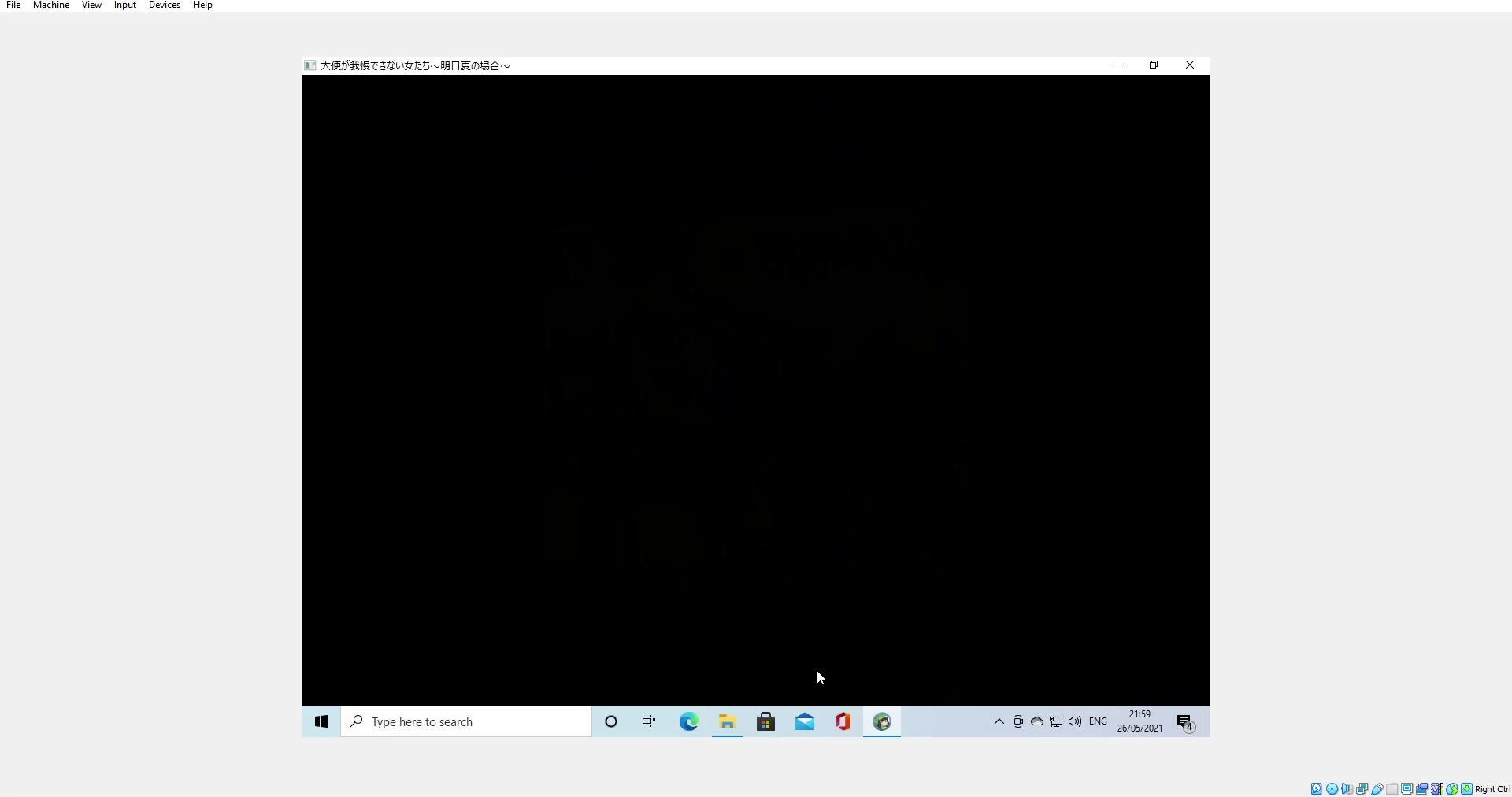
Task: Open the Machine menu
Action: 51,6
